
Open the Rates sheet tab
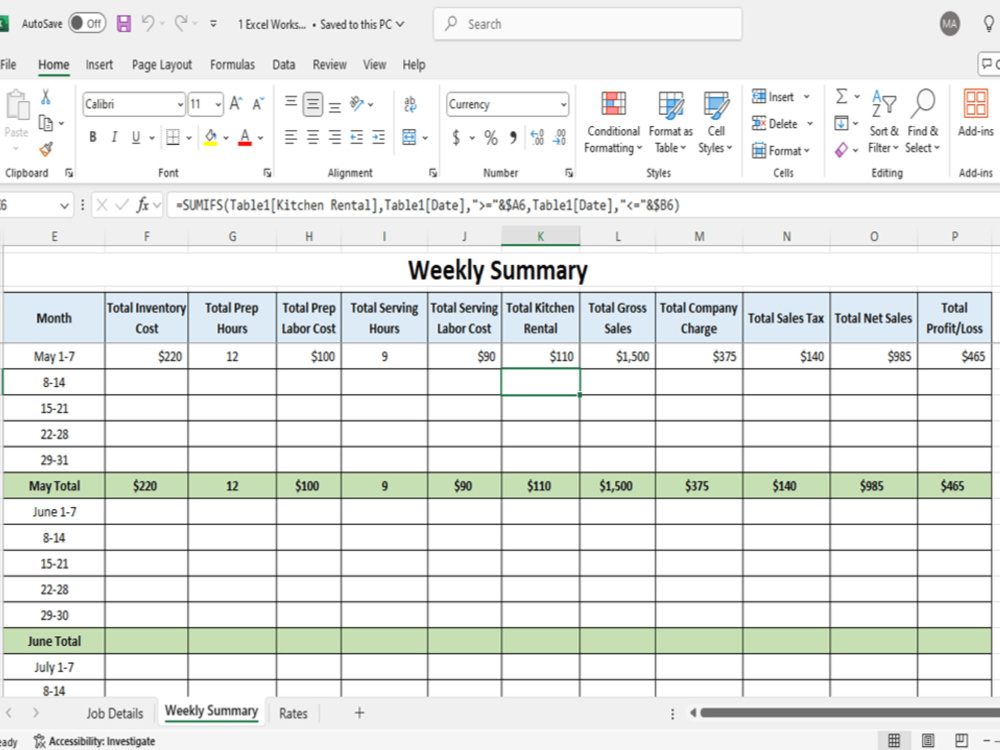293,713
